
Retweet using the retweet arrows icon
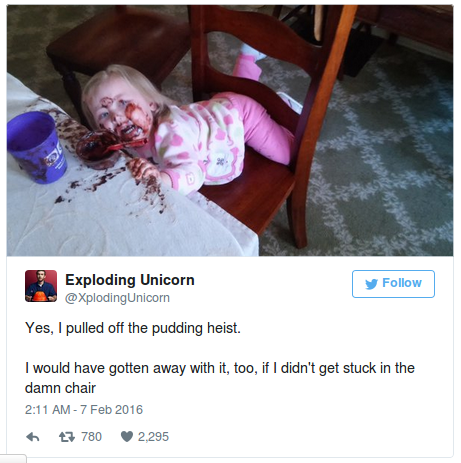coord(67,437)
